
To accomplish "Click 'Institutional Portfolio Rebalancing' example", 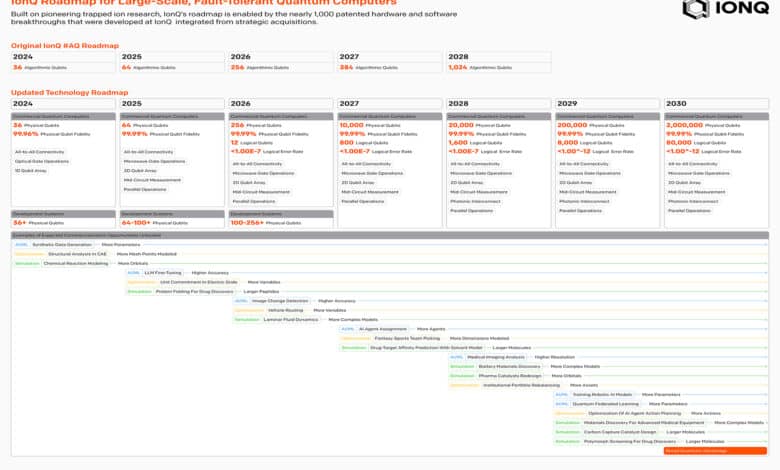I will click(x=521, y=385).
